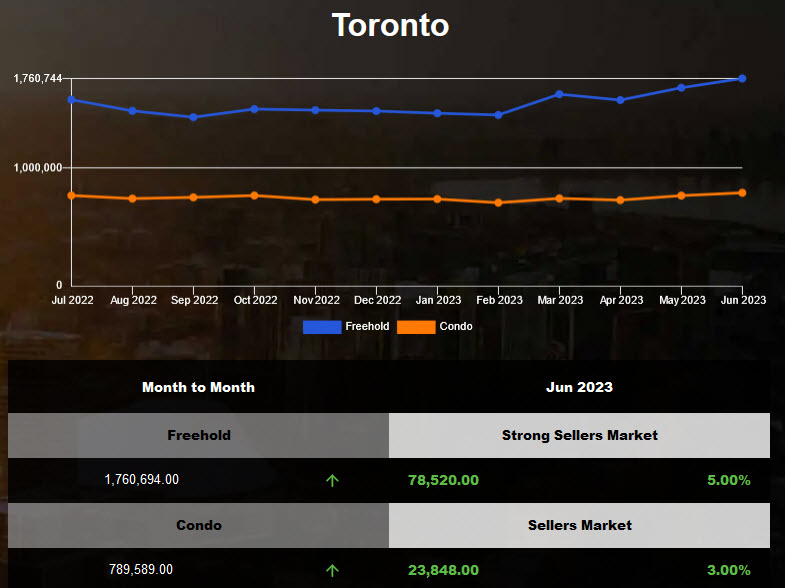
Task: Toggle the blue Freehold legend swatch
Action: (322, 327)
